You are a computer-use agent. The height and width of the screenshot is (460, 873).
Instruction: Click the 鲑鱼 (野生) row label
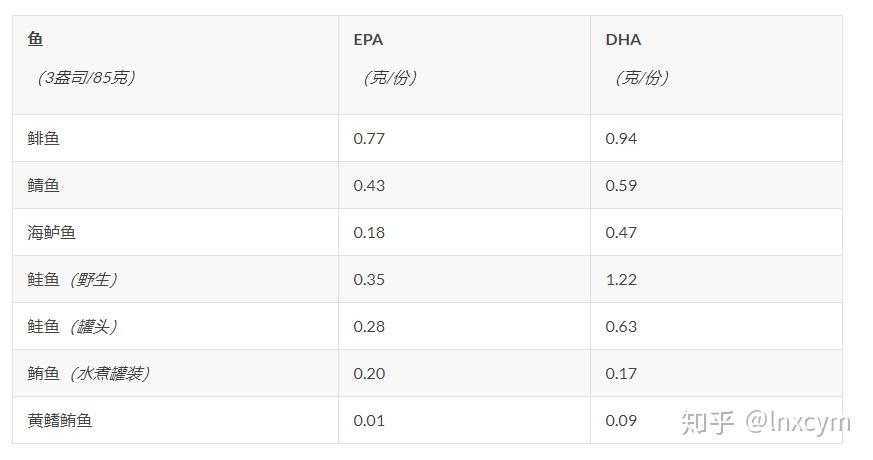coord(73,279)
